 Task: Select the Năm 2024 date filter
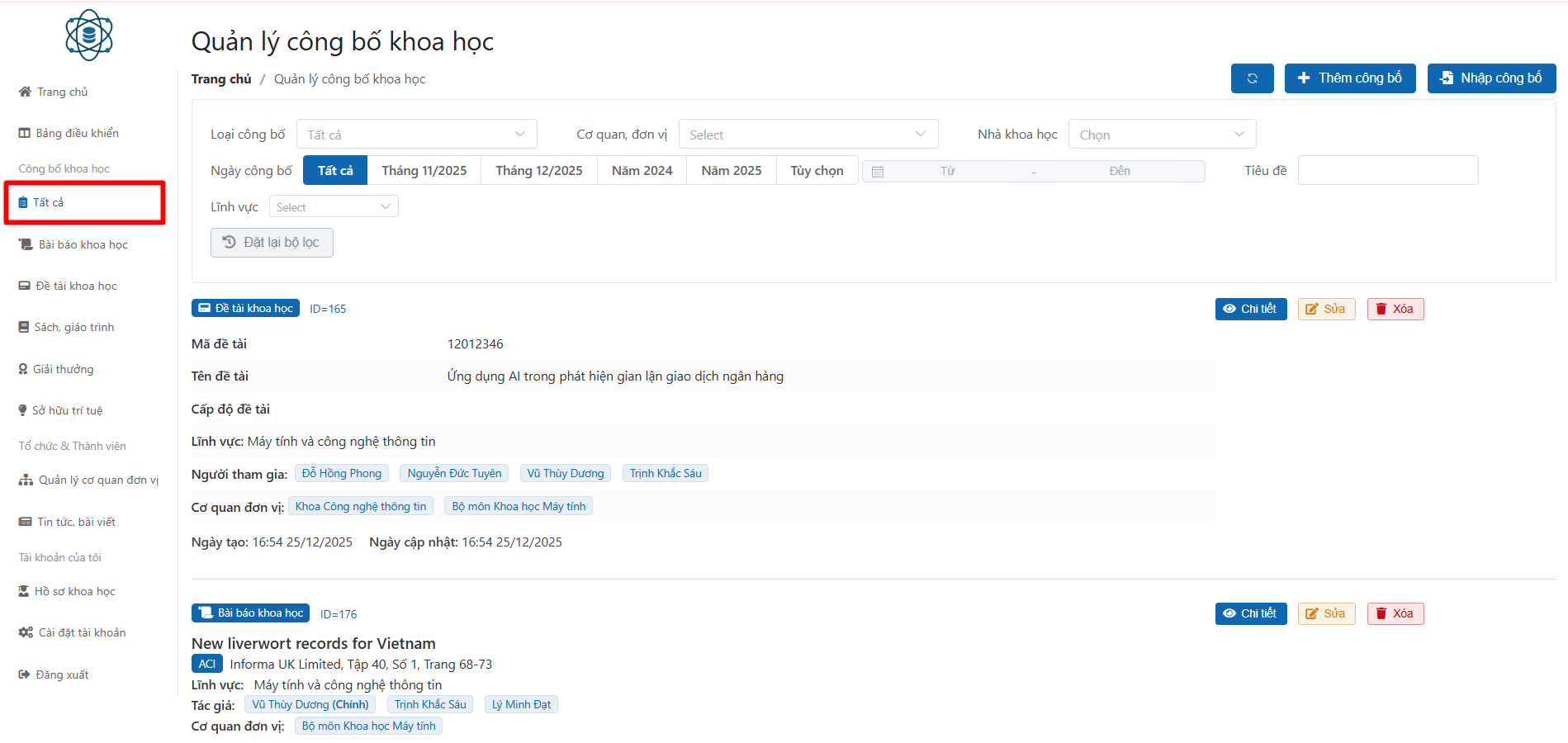coord(642,171)
